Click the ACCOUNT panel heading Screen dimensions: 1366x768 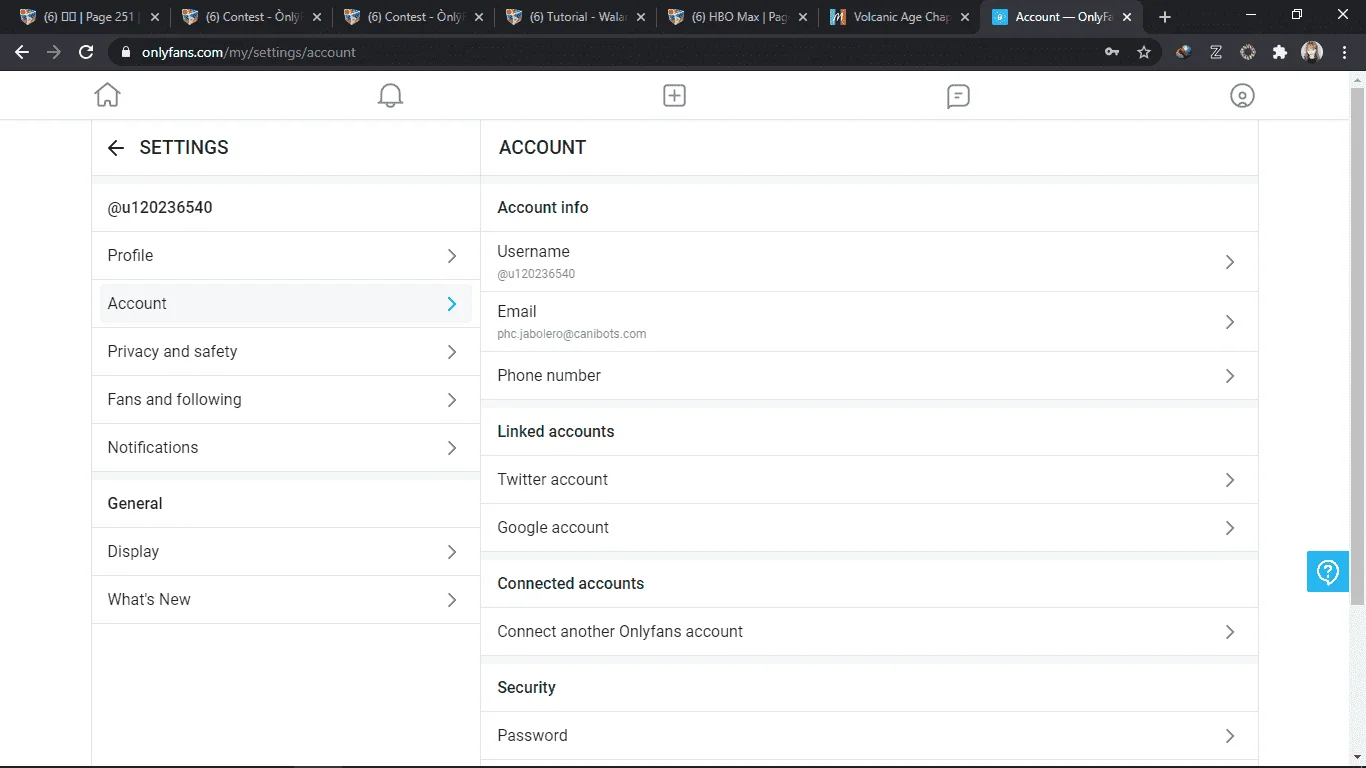[542, 148]
